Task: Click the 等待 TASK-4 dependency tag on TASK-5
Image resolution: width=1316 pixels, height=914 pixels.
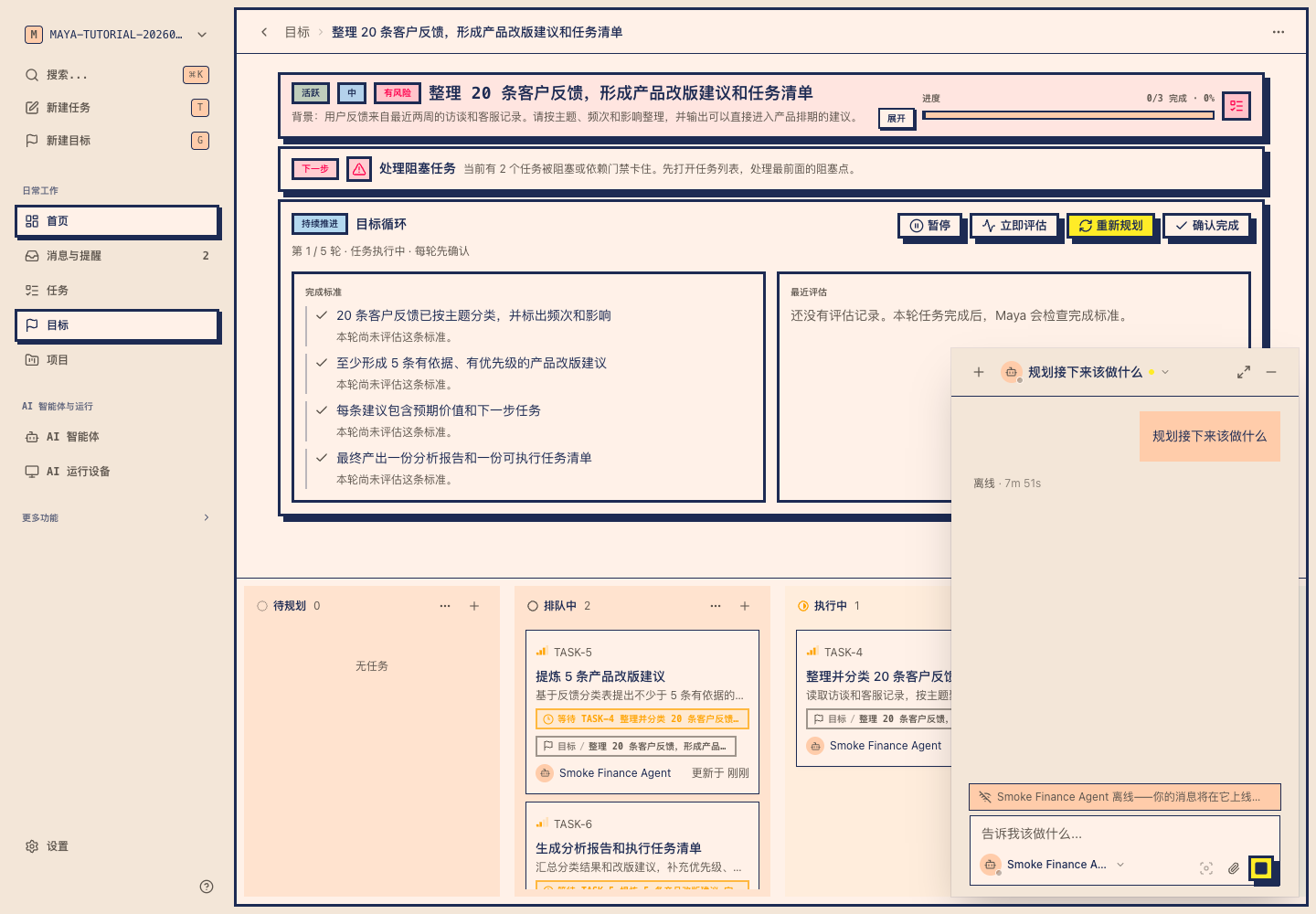Action: (642, 719)
